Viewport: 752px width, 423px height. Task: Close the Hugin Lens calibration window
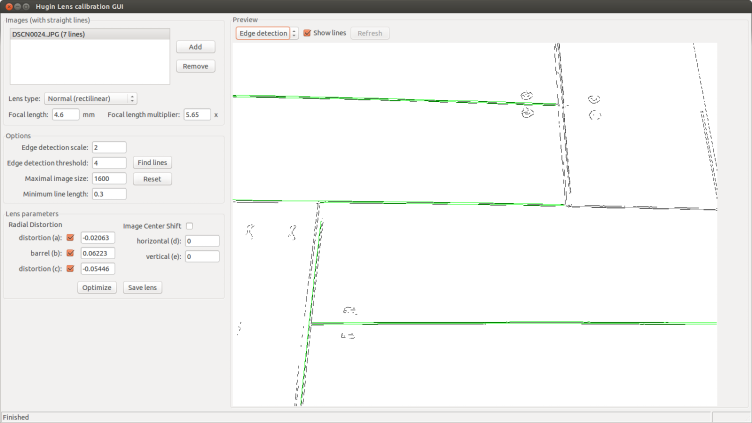pyautogui.click(x=8, y=7)
